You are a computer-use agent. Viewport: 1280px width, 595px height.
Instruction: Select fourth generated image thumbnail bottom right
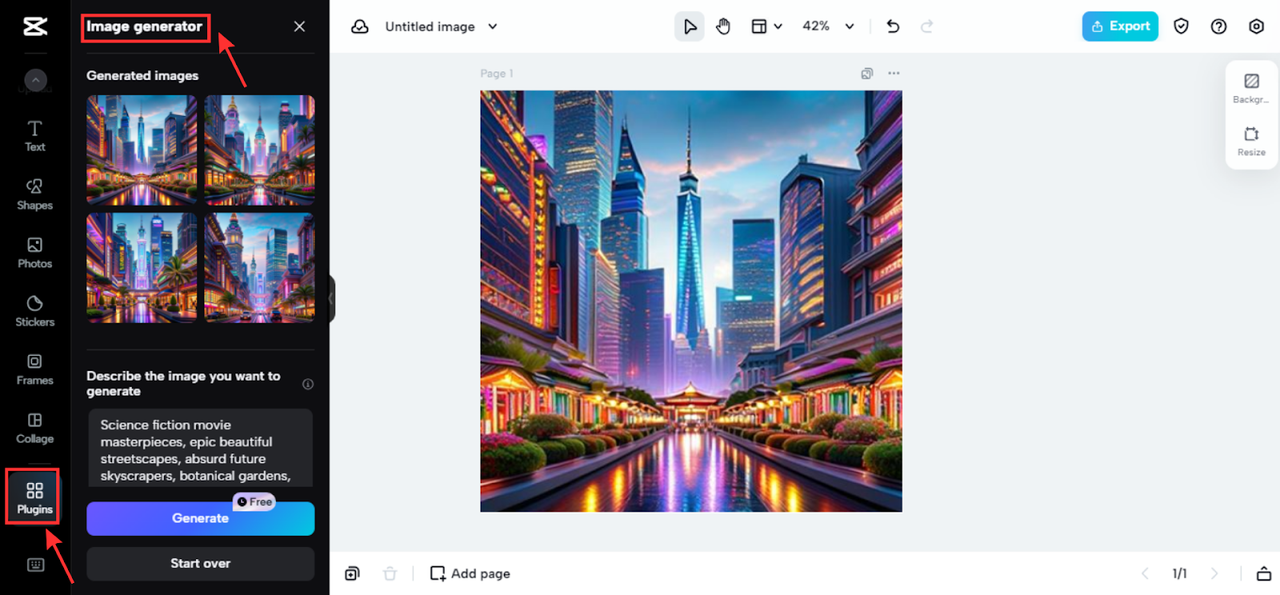pos(260,267)
